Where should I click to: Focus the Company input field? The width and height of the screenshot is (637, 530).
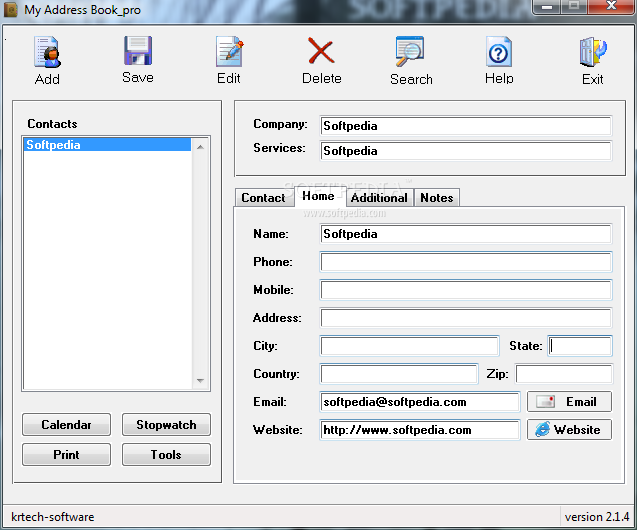pos(466,126)
